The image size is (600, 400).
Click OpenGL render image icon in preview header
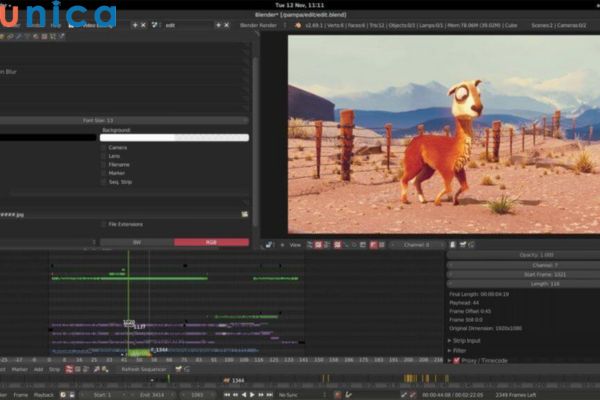click(463, 245)
